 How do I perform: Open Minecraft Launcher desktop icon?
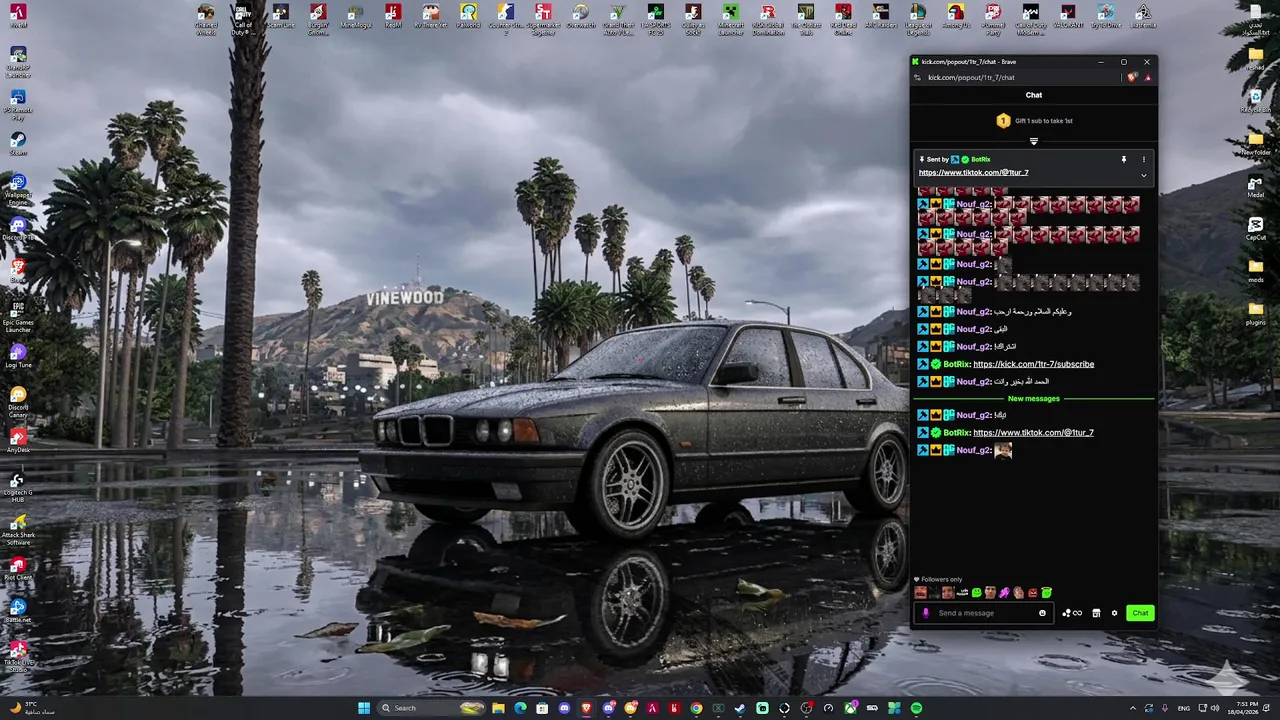pos(731,20)
